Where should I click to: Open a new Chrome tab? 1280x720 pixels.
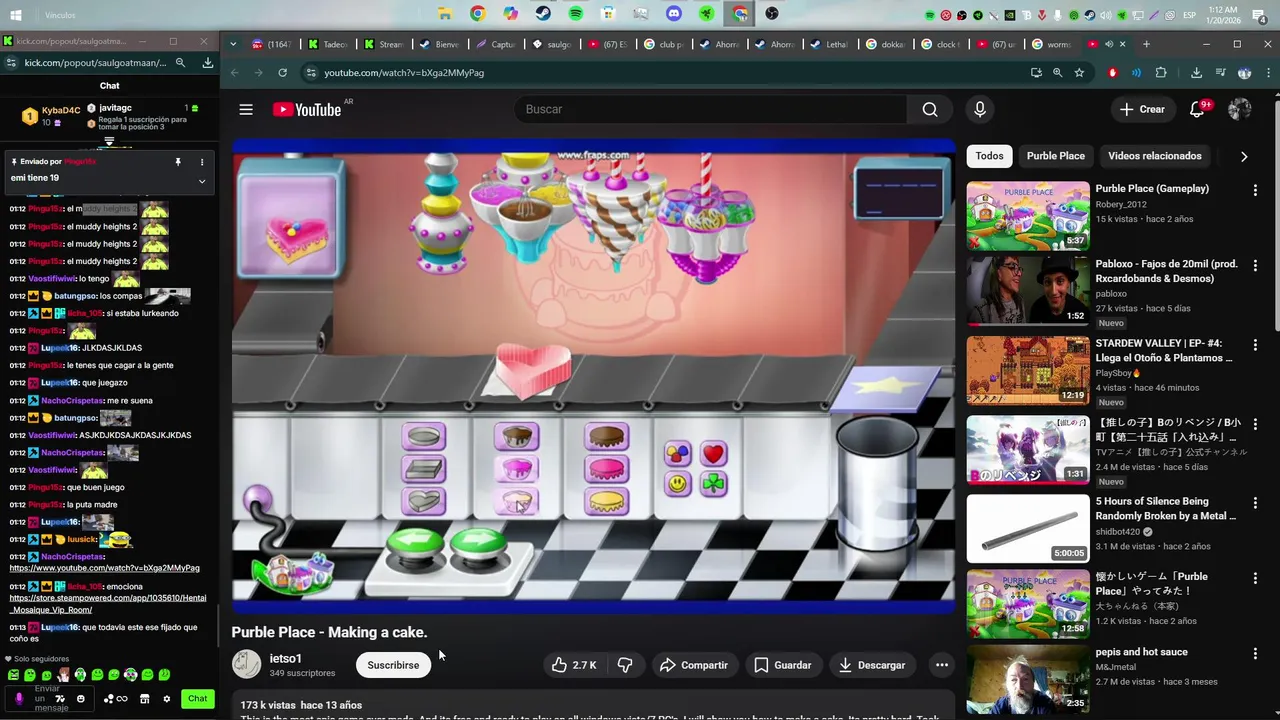1146,44
